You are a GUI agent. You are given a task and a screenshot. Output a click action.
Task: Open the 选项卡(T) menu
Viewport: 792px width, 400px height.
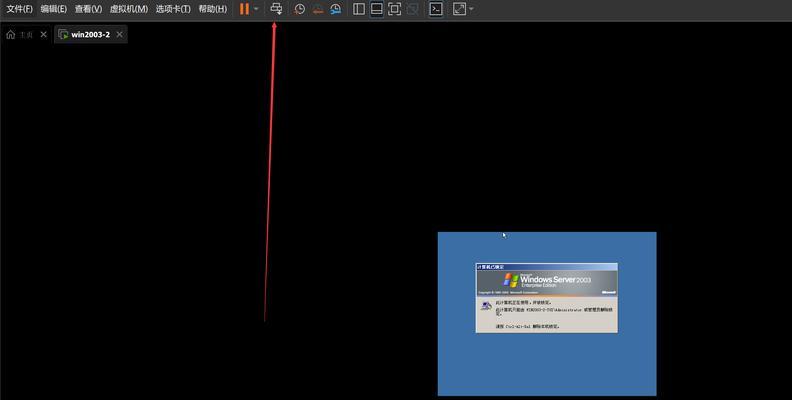coord(173,9)
